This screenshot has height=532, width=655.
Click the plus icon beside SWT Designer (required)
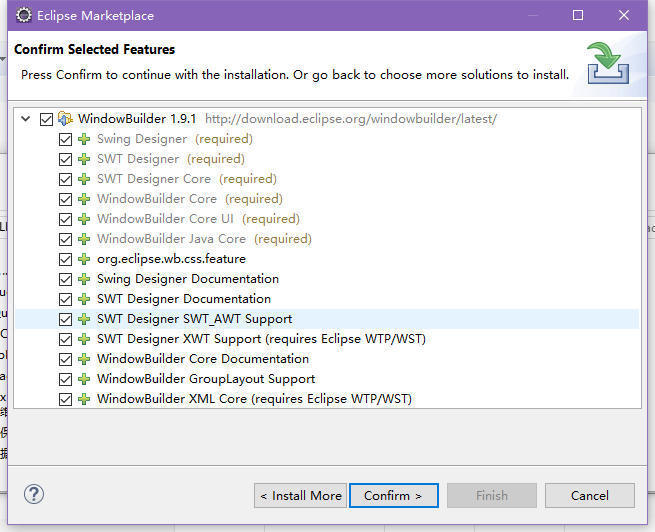coord(84,159)
